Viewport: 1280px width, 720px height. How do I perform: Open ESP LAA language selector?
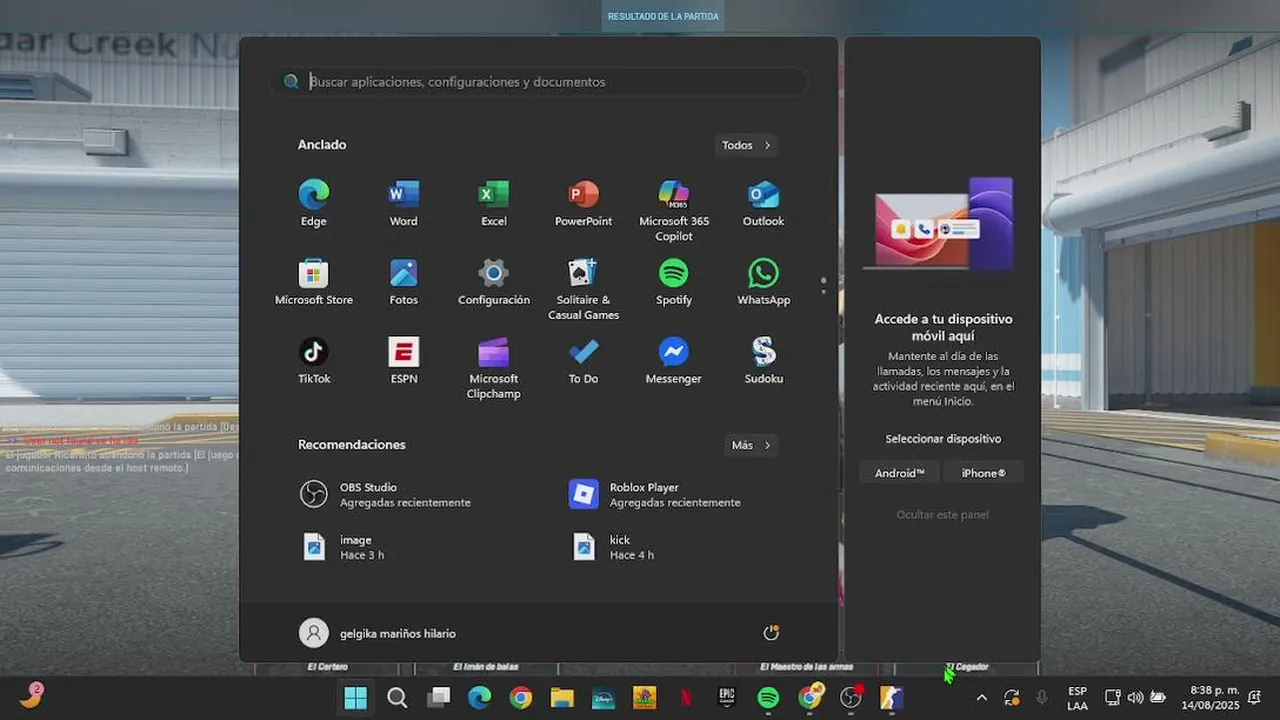pos(1077,698)
